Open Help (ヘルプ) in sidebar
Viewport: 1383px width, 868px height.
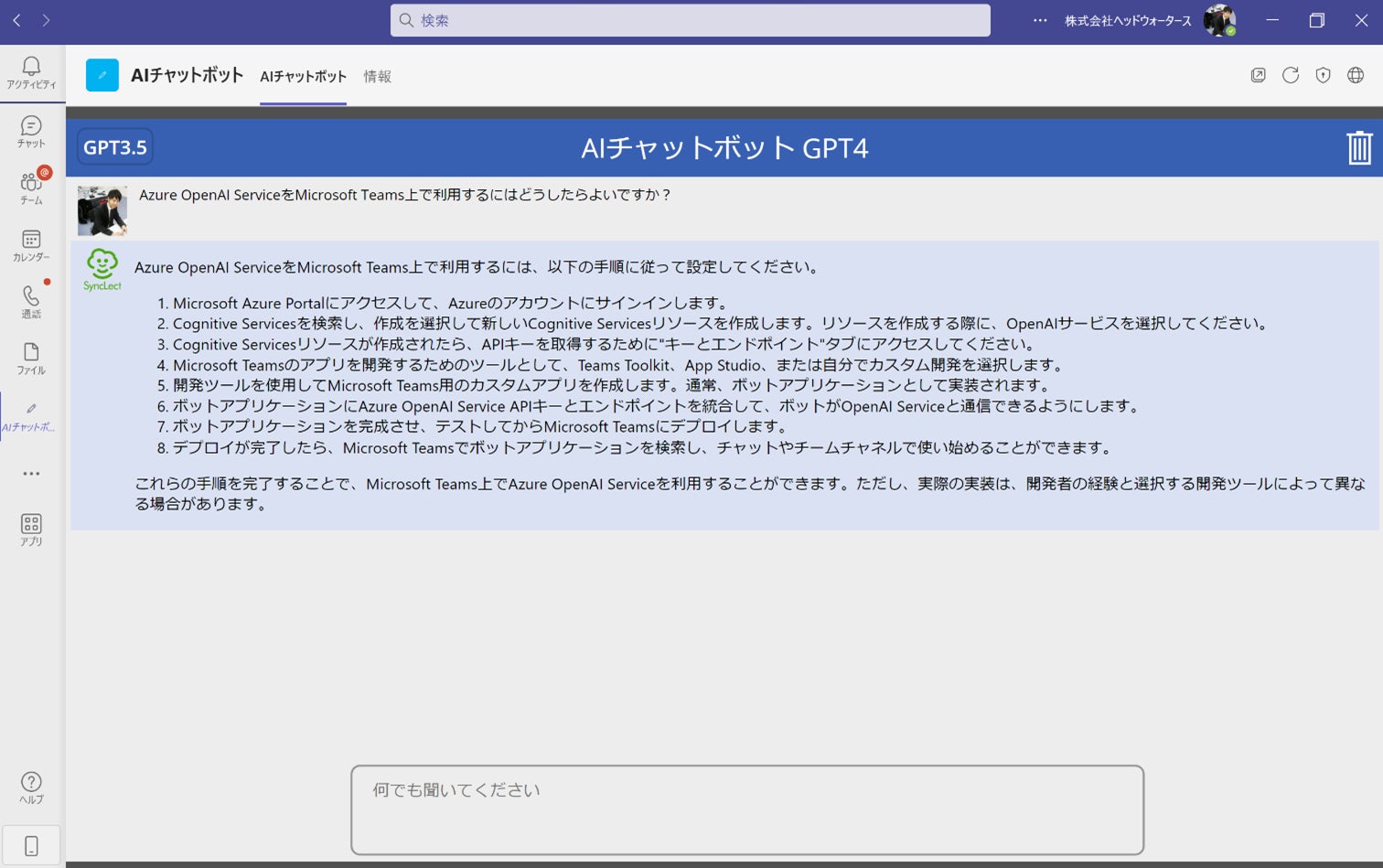click(31, 788)
